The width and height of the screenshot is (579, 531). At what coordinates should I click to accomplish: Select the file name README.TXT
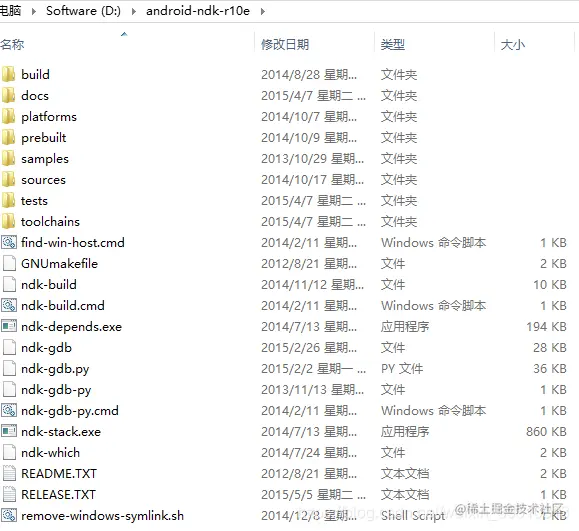[59, 473]
